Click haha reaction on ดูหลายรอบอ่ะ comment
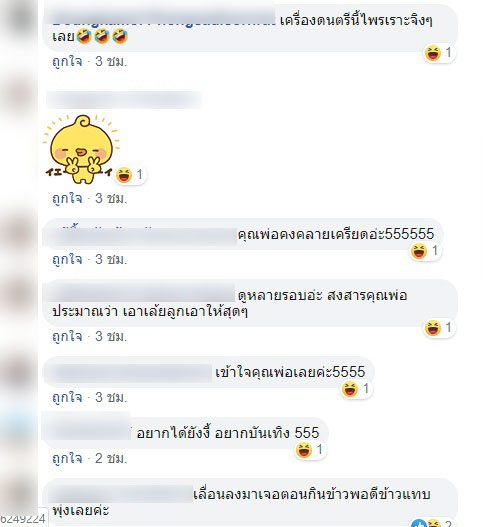Image resolution: width=483 pixels, height=527 pixels. tap(439, 328)
